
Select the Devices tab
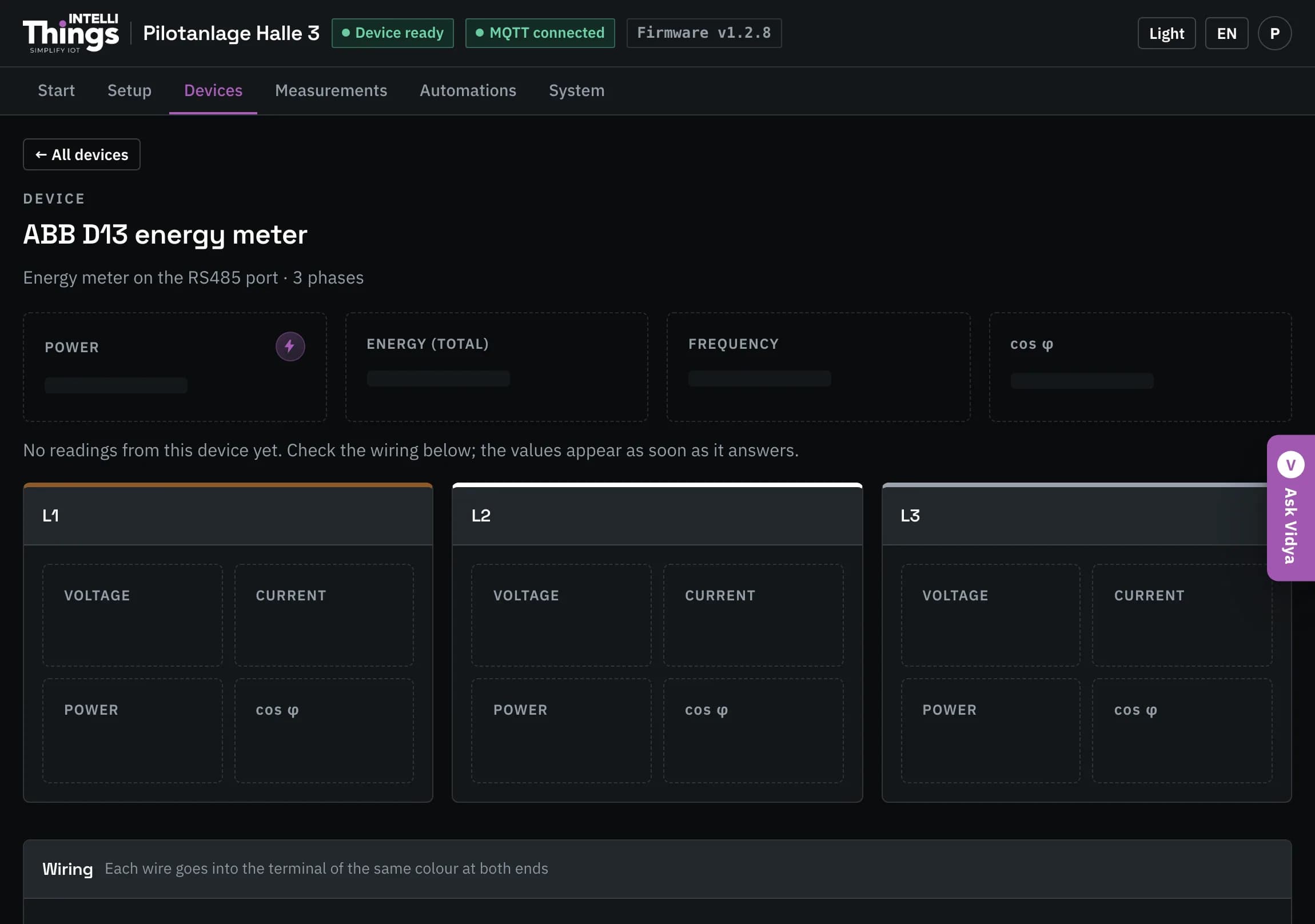[x=213, y=90]
